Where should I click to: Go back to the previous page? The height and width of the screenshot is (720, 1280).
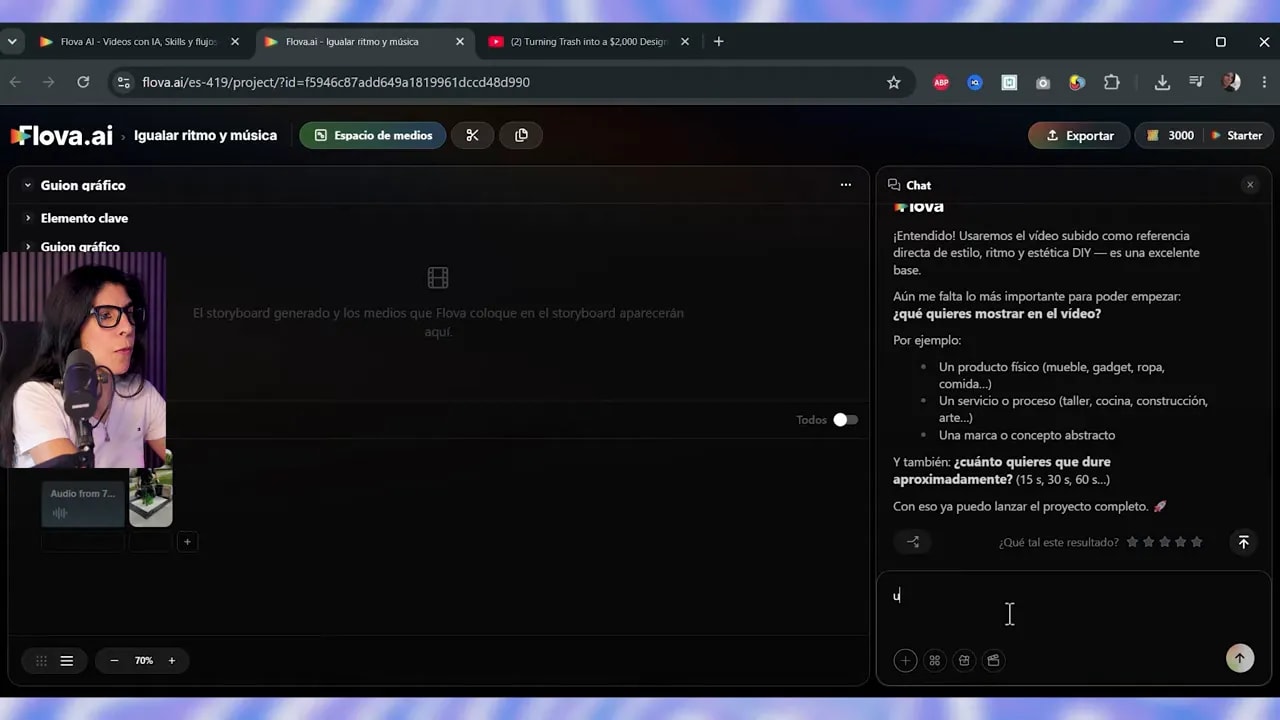[15, 82]
